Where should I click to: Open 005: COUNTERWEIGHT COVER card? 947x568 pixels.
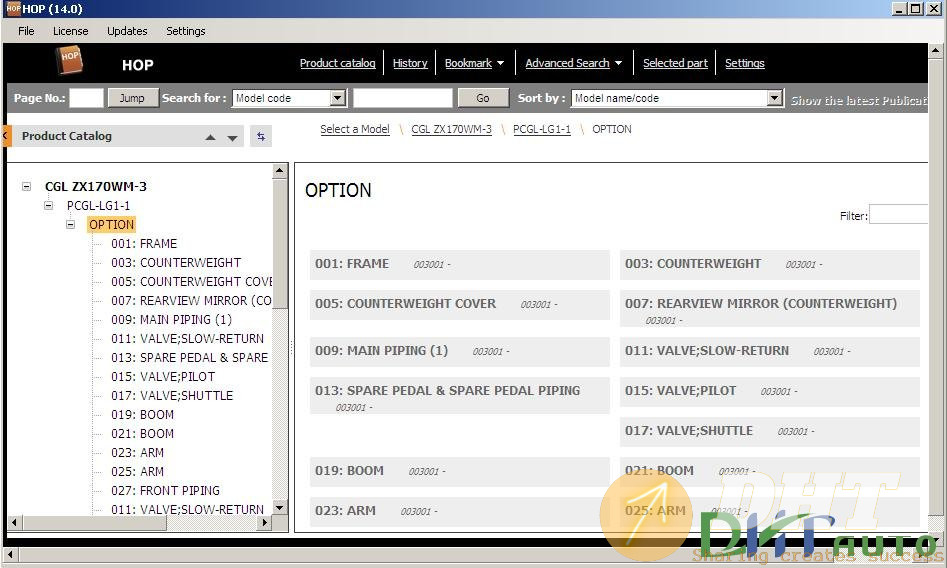coord(460,304)
